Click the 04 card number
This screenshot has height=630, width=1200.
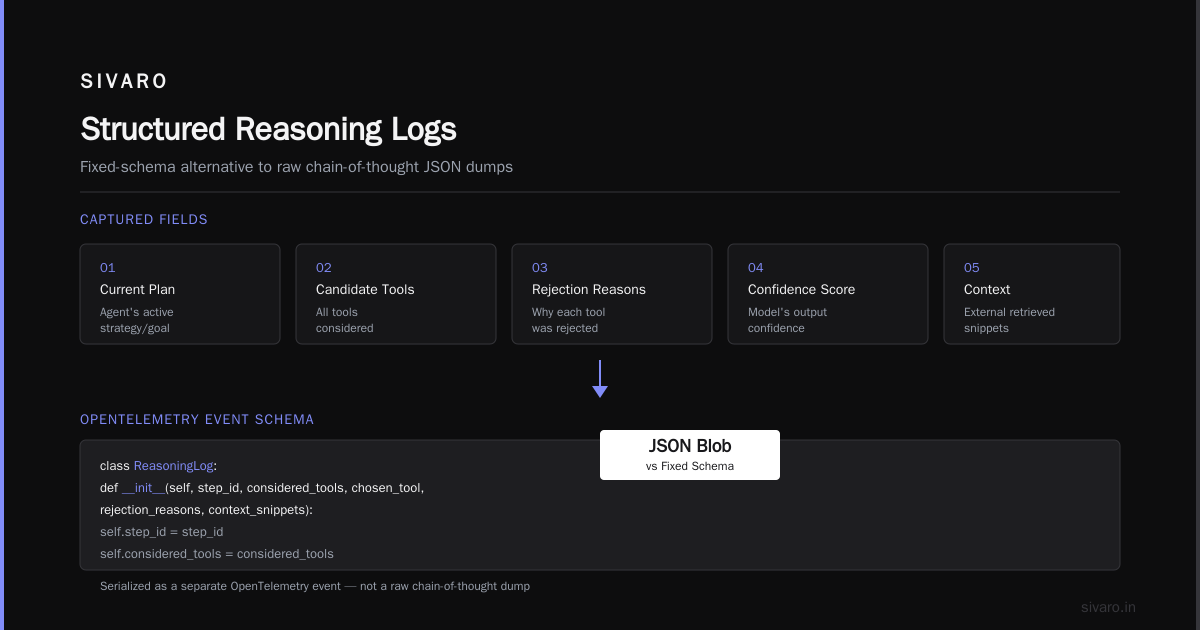(x=756, y=268)
